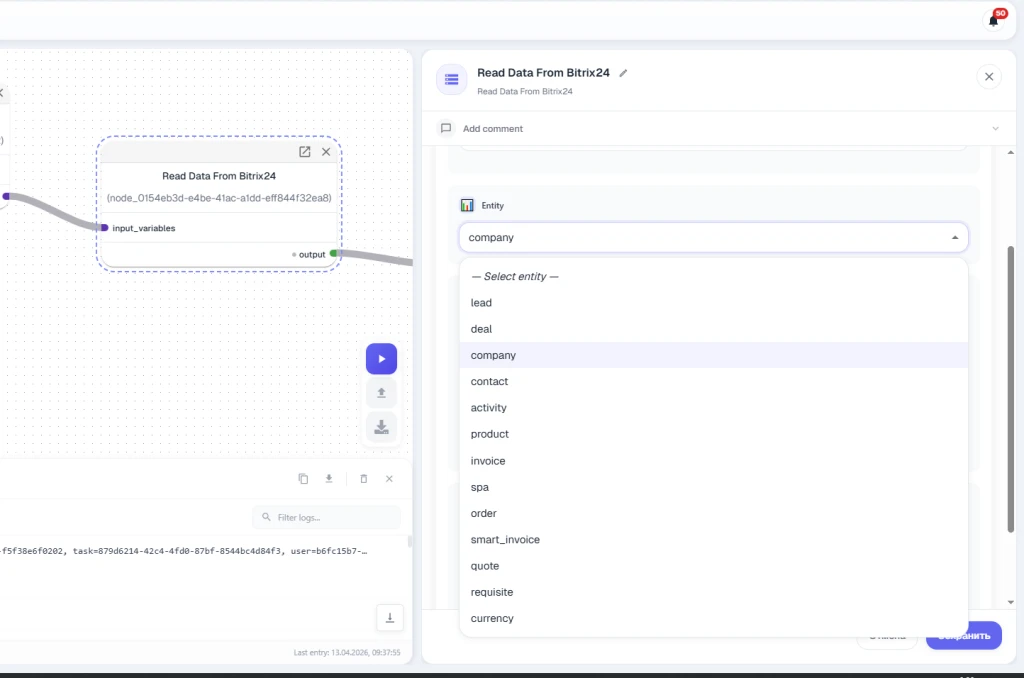Click the Last entry timestamp text
This screenshot has height=678, width=1024.
point(347,653)
